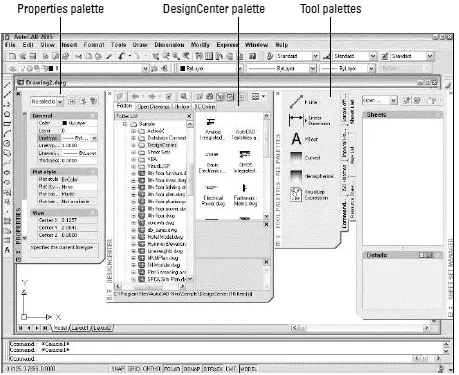Click the Undo arrow in the toolbar

(121, 56)
